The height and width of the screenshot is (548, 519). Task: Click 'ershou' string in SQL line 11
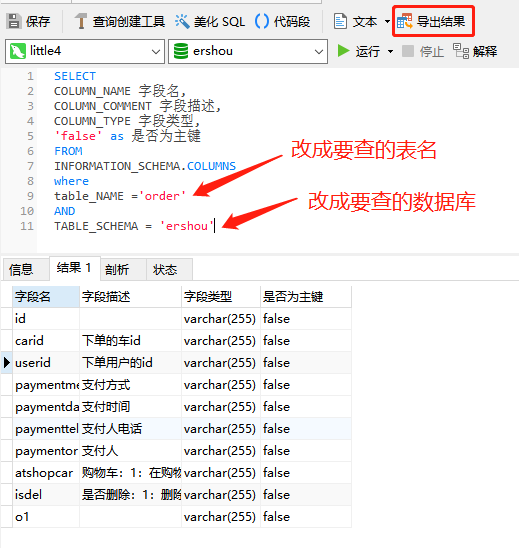click(x=187, y=226)
